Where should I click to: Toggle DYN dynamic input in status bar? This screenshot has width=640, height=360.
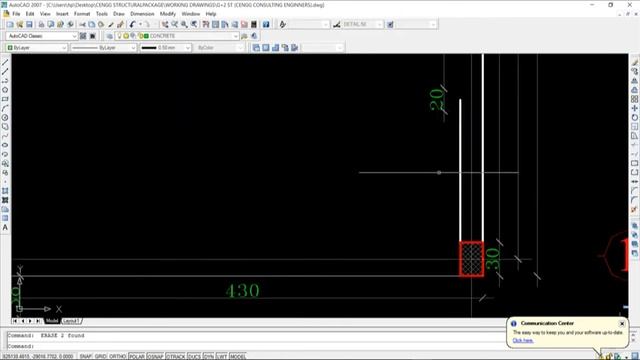tap(209, 356)
